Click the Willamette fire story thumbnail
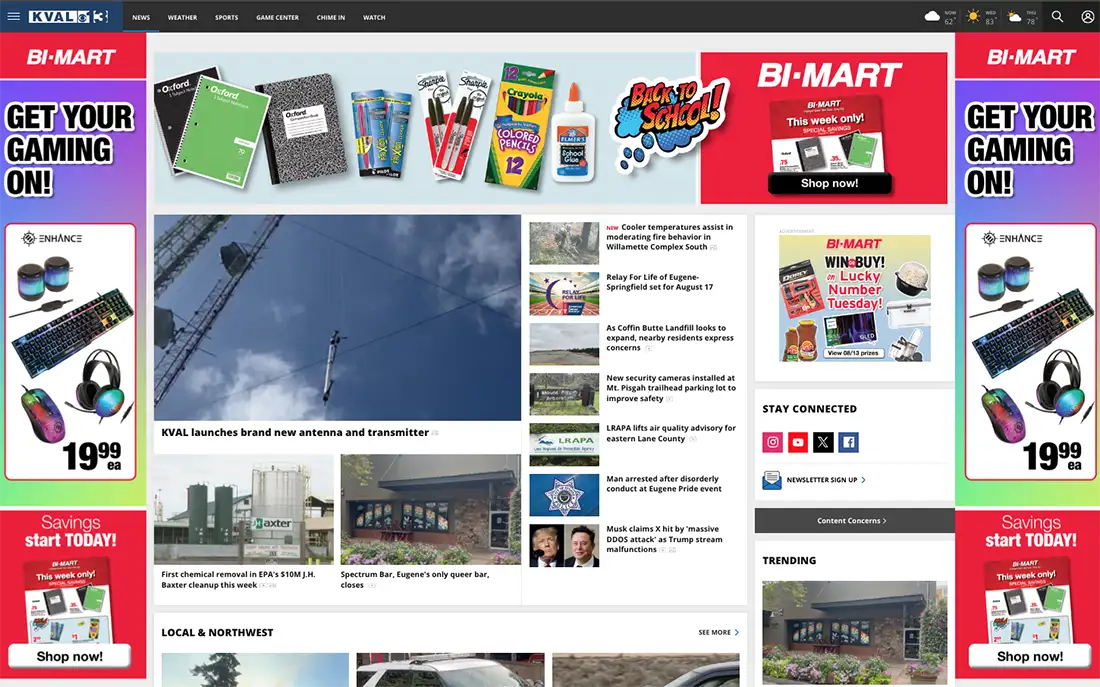This screenshot has height=687, width=1100. point(564,244)
